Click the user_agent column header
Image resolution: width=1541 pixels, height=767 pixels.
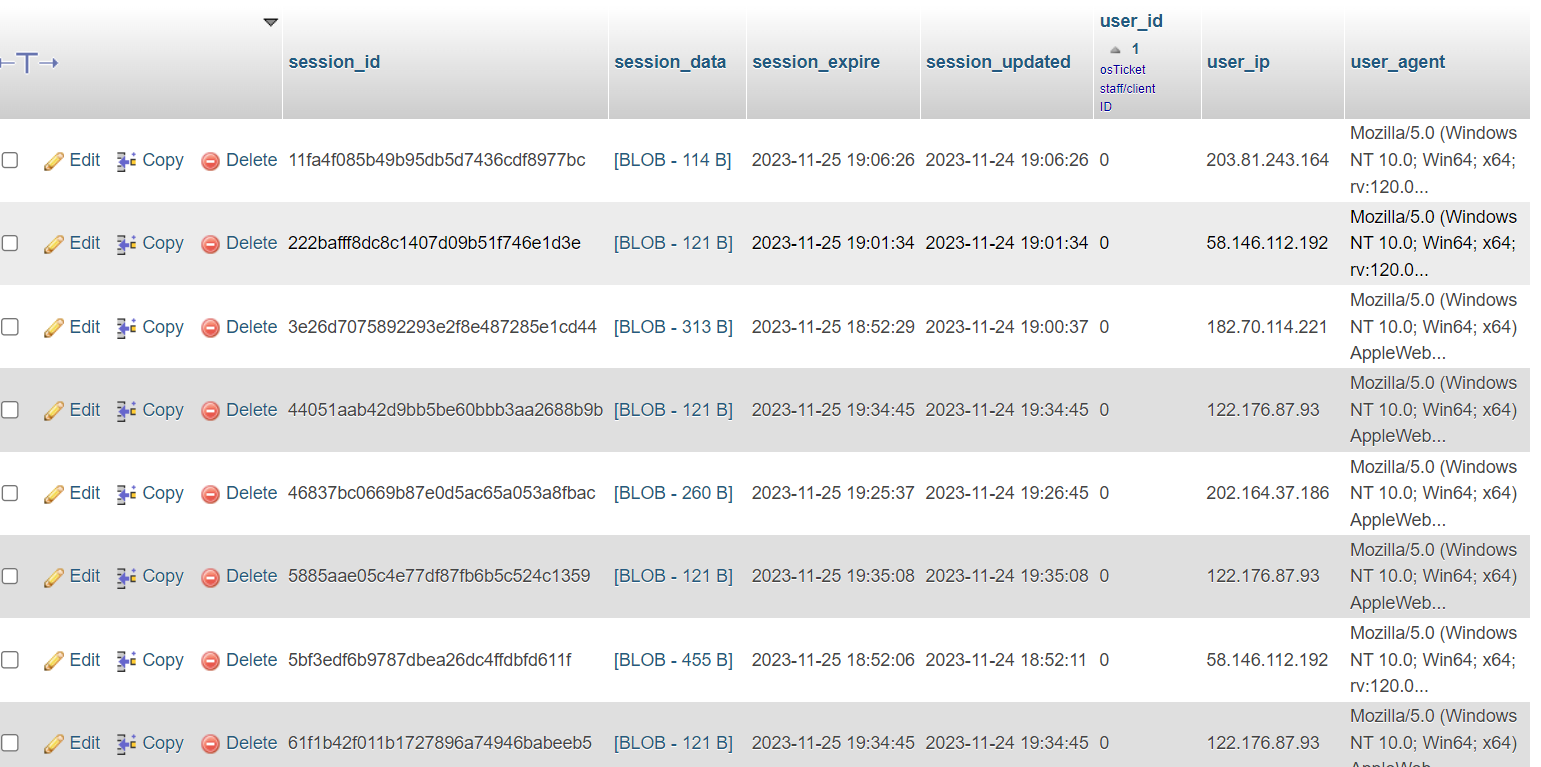(x=1397, y=62)
